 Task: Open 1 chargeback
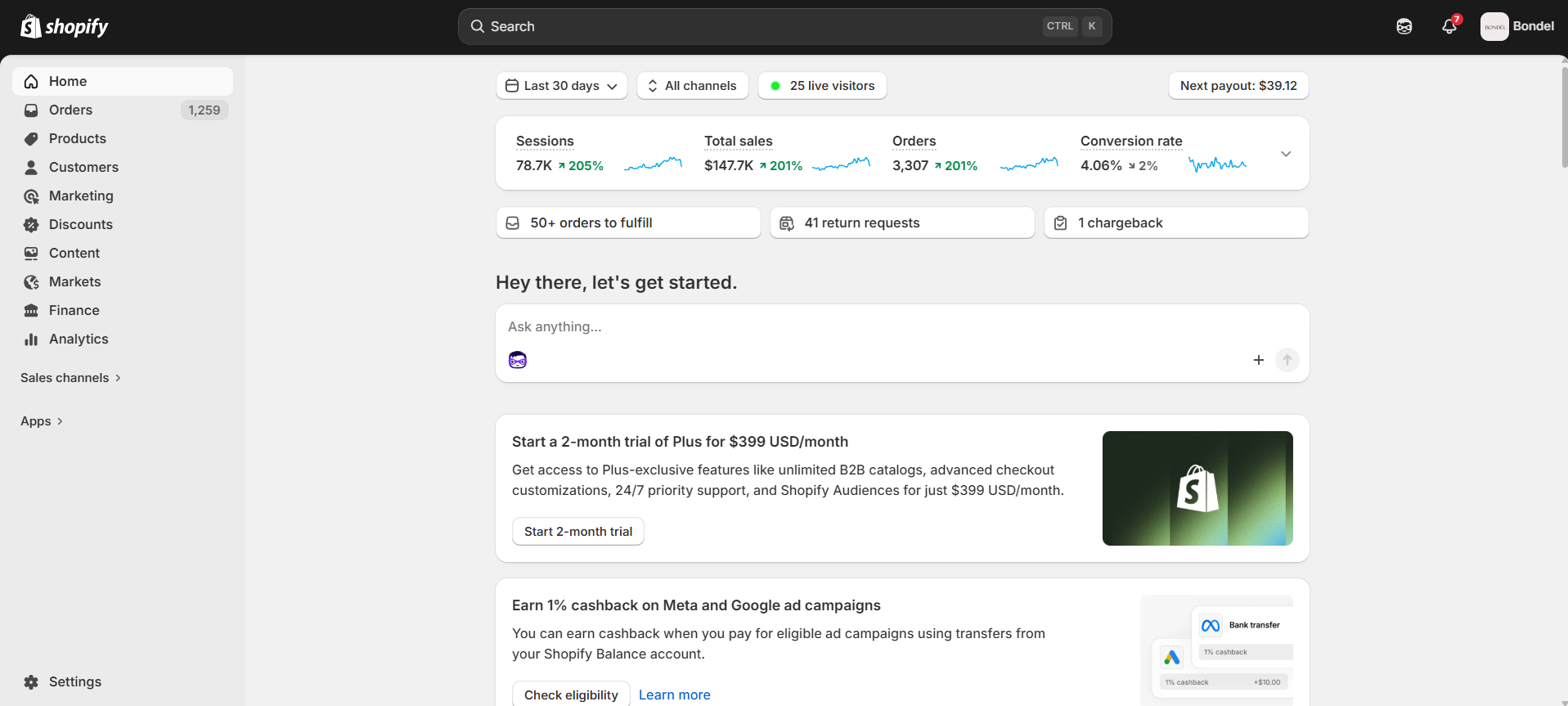click(1176, 223)
